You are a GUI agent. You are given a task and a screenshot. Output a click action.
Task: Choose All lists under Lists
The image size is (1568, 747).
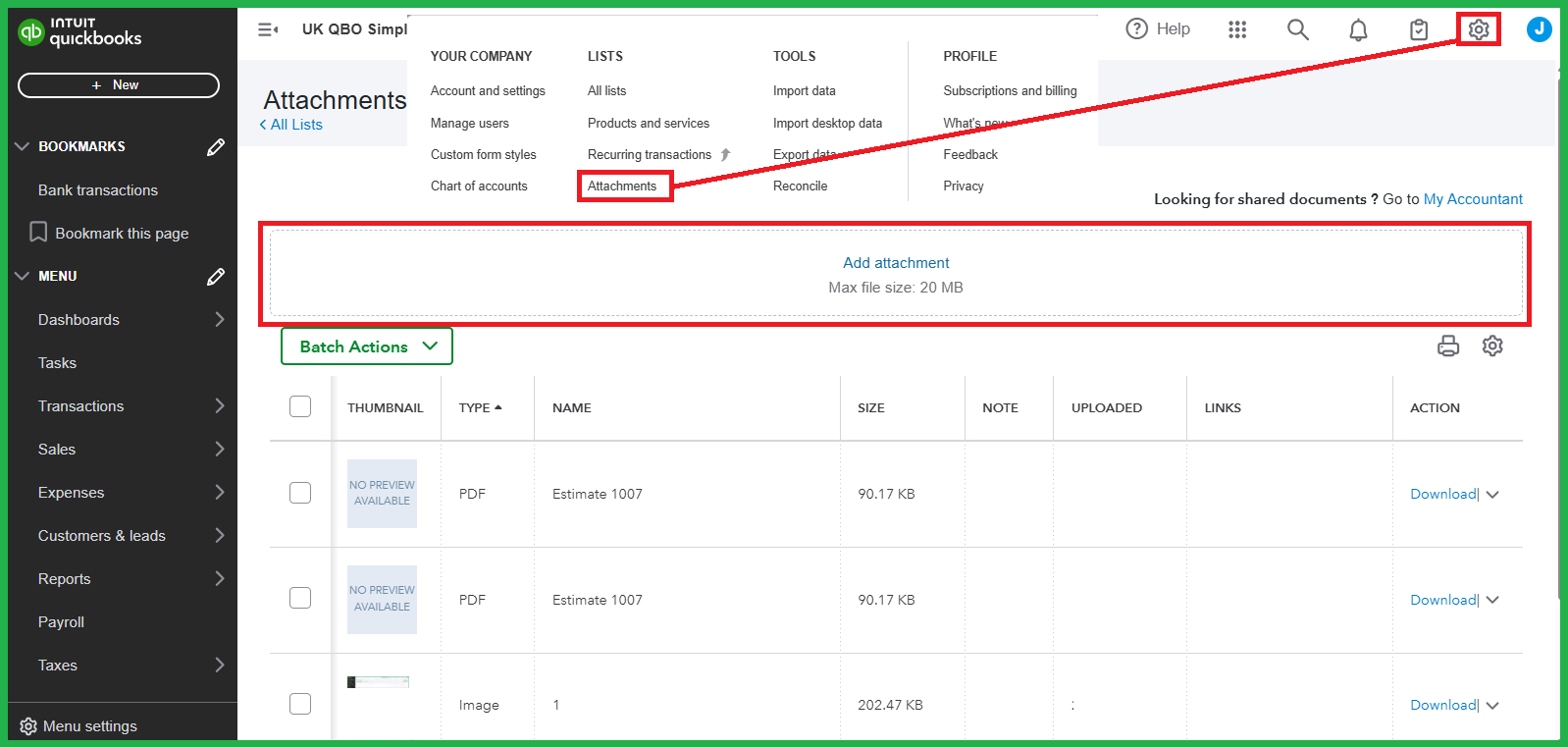click(606, 90)
